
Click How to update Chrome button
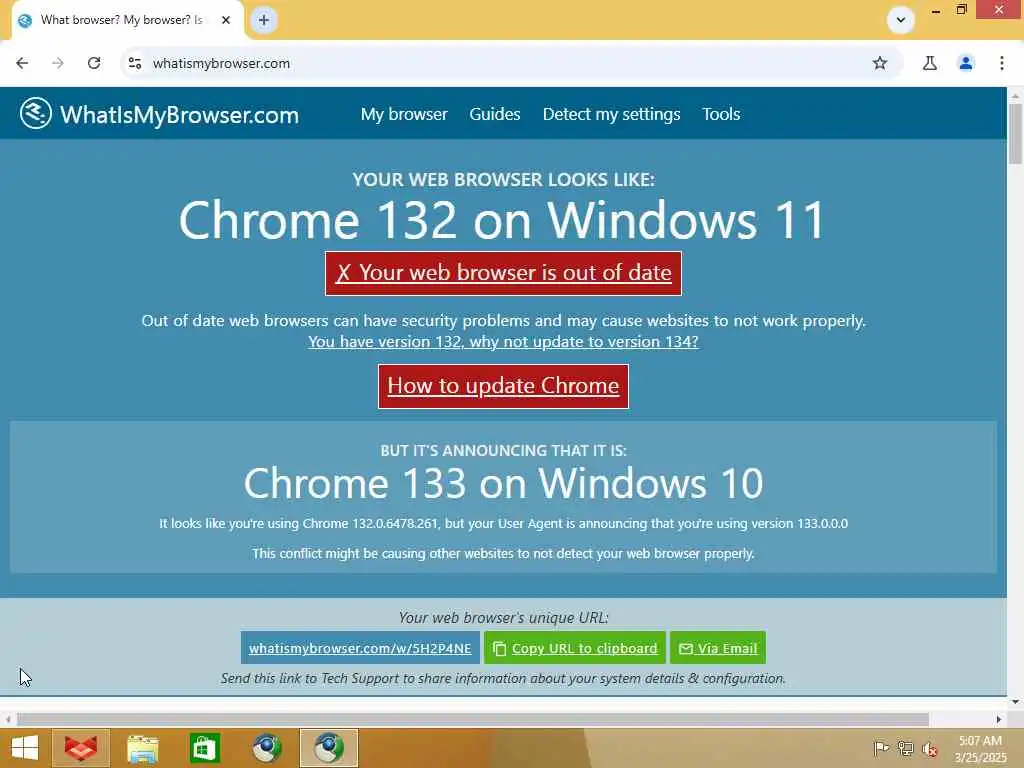click(x=504, y=386)
